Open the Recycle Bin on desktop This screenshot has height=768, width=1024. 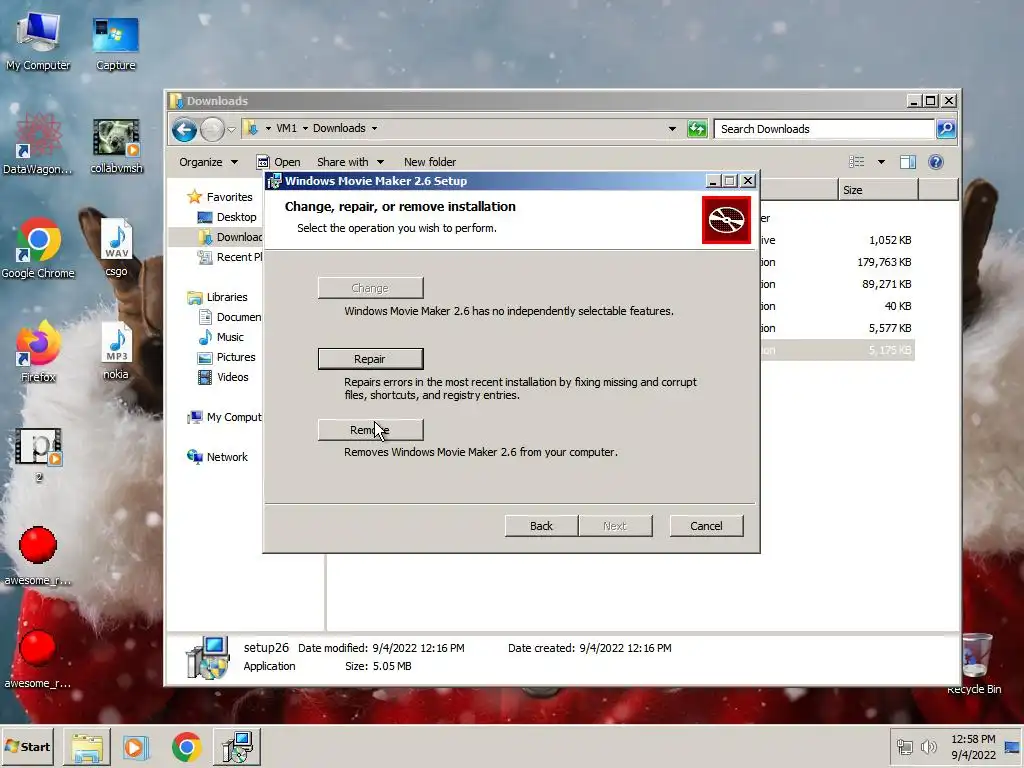(974, 663)
